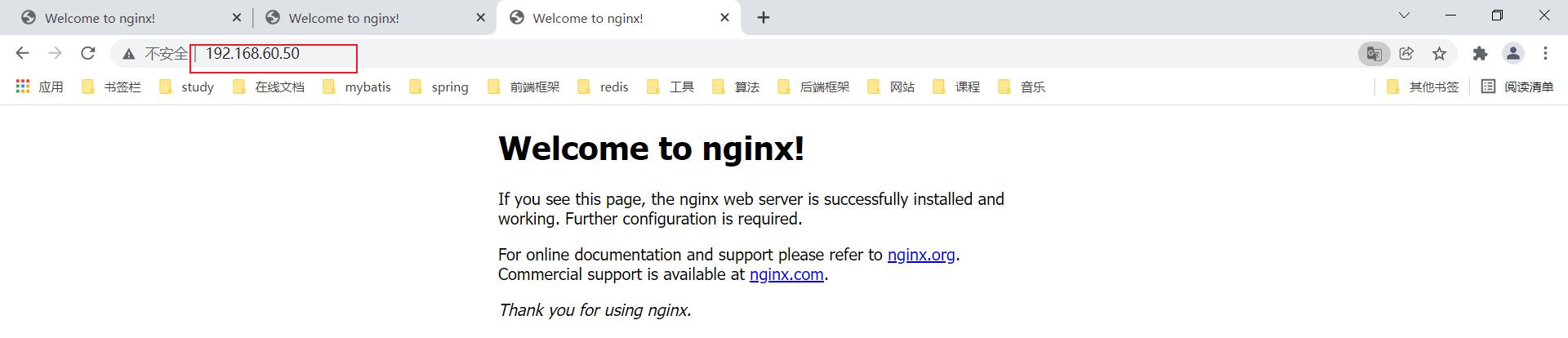1568x338 pixels.
Task: Click the Welcome to nginx! heading
Action: pyautogui.click(x=652, y=149)
